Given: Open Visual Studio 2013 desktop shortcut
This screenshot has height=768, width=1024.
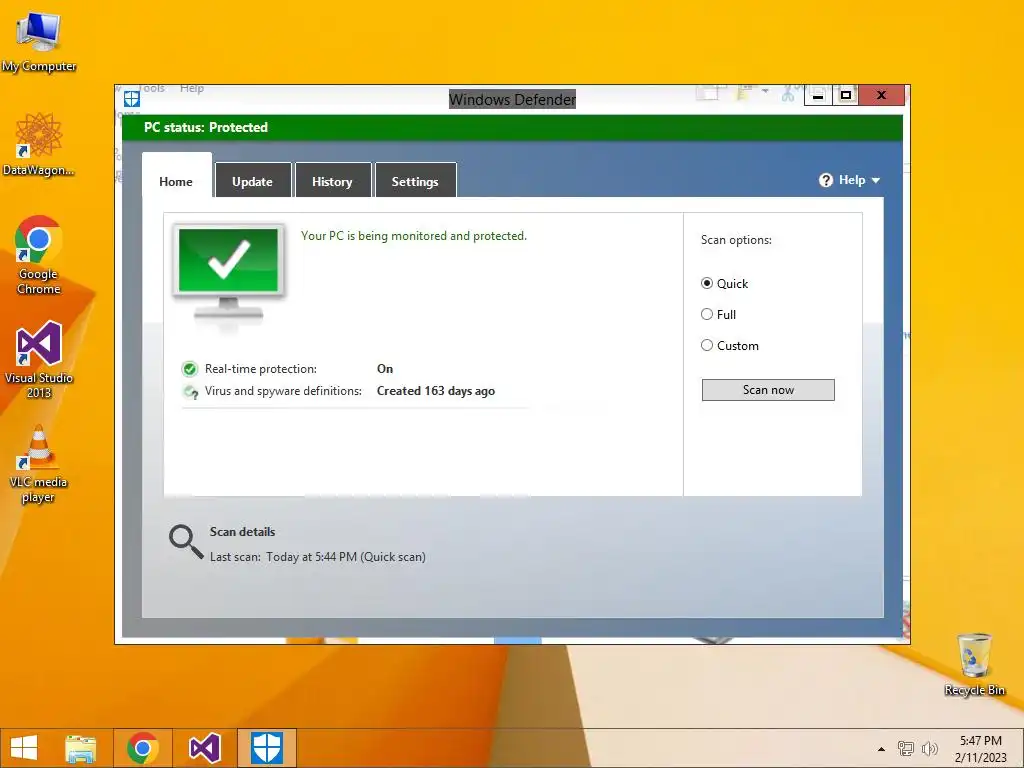Looking at the screenshot, I should point(39,359).
